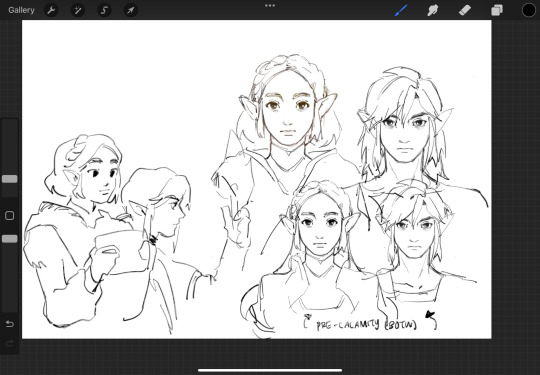Click the brush size slider handle
This screenshot has width=540, height=375.
coord(10,179)
